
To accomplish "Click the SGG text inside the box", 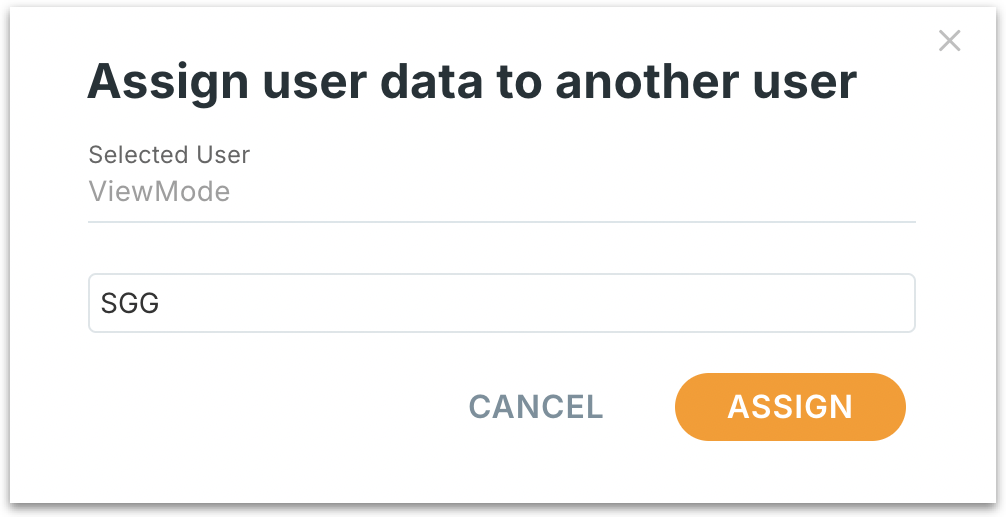I will click(x=131, y=303).
